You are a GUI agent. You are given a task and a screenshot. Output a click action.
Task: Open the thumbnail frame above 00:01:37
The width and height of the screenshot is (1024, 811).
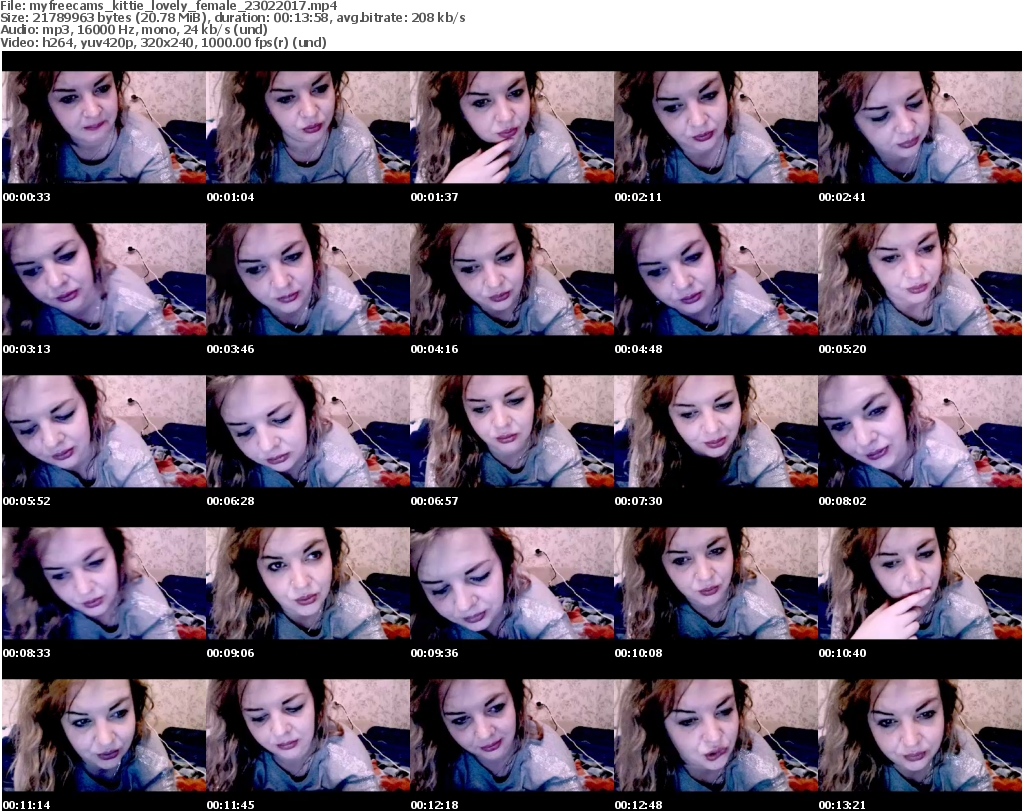coord(512,127)
